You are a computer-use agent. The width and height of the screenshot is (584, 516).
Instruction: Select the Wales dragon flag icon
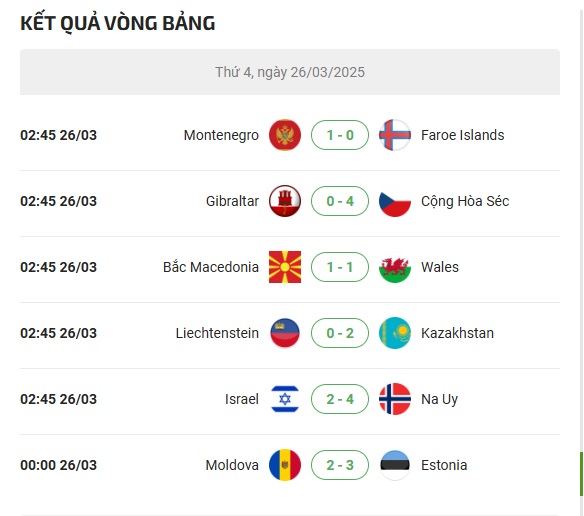395,267
